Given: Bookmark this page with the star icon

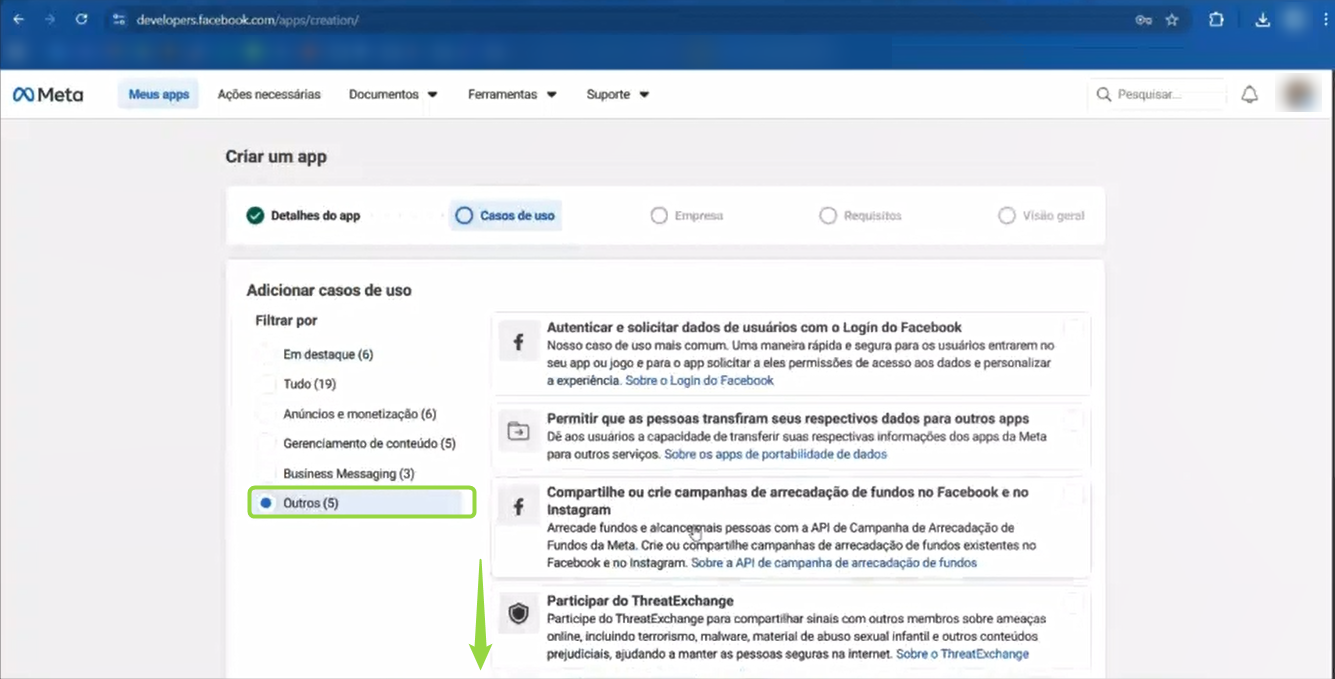Looking at the screenshot, I should point(1172,20).
